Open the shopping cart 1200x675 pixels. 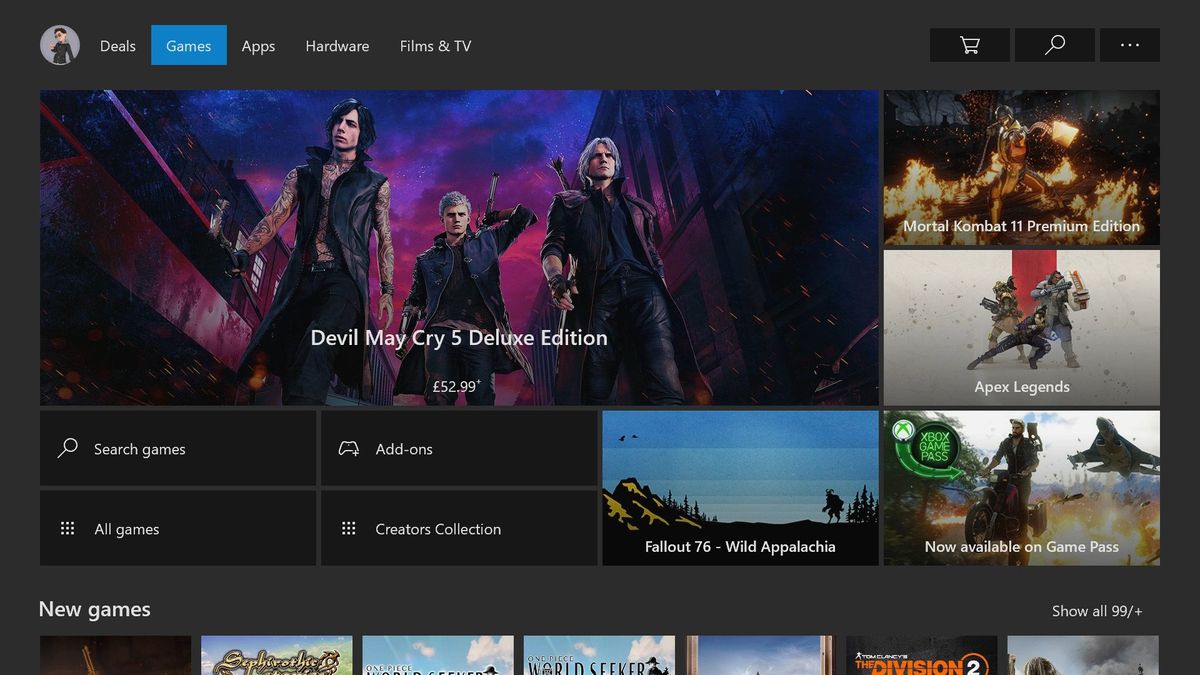click(x=968, y=45)
